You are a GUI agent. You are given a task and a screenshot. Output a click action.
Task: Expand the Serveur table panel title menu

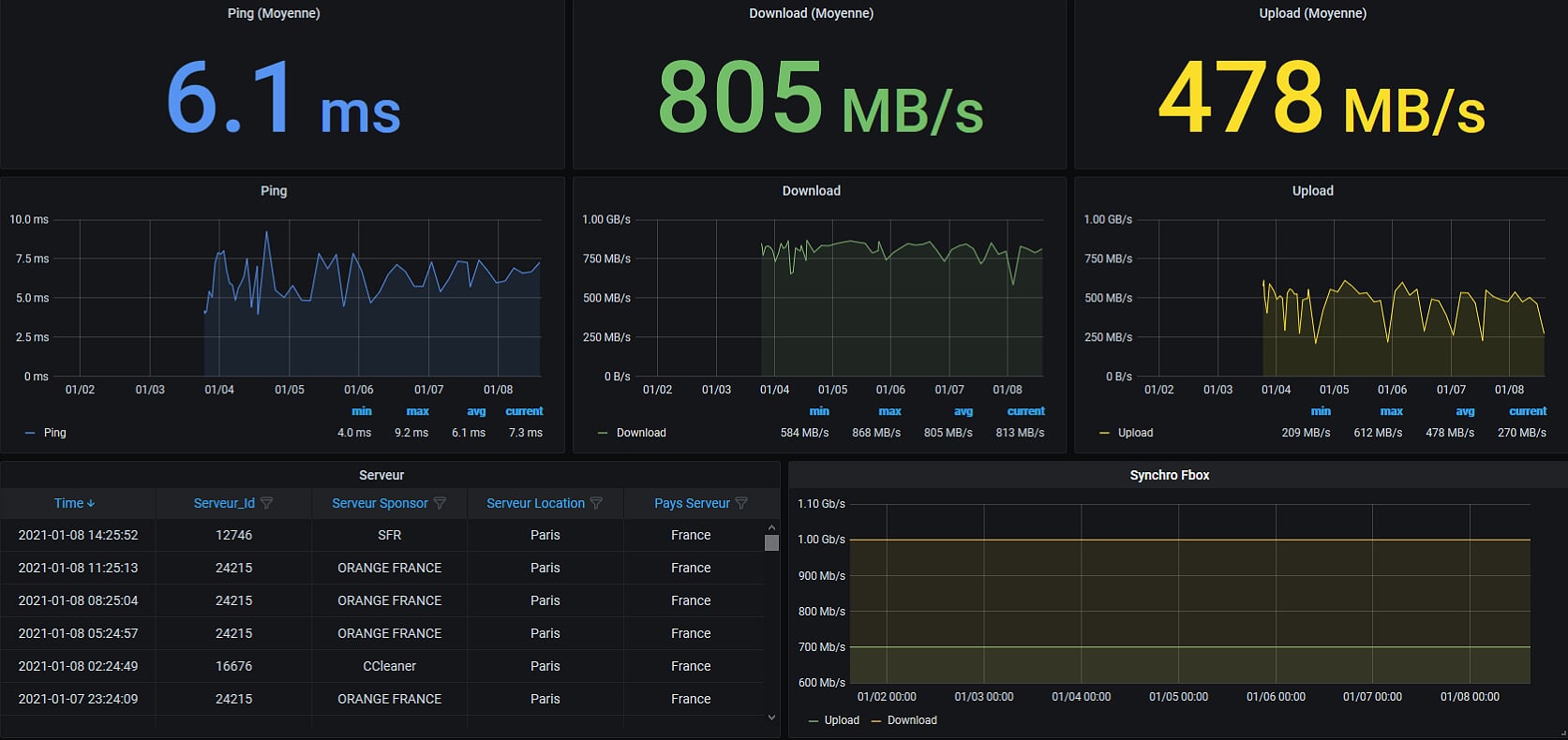point(381,475)
